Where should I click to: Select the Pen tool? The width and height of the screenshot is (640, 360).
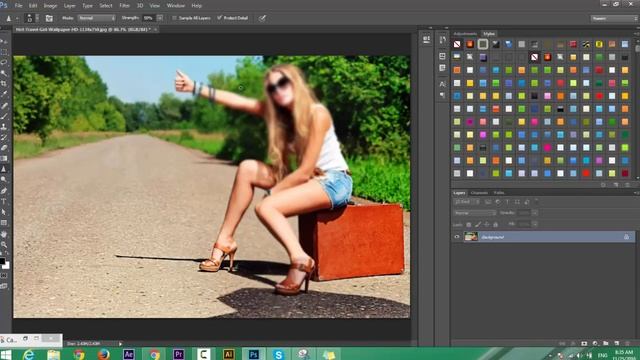click(x=4, y=191)
